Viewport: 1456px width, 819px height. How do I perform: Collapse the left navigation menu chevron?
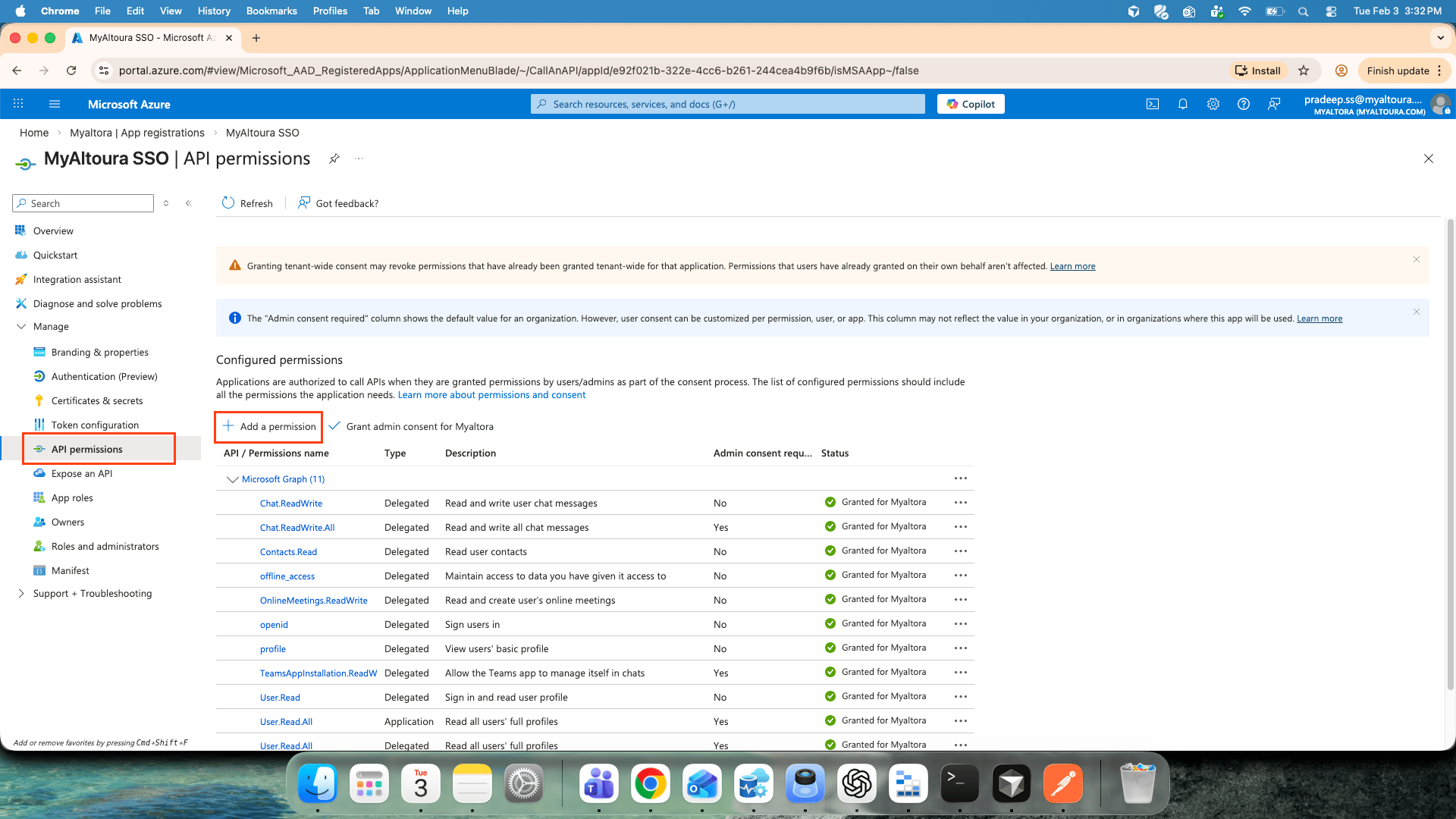point(189,203)
